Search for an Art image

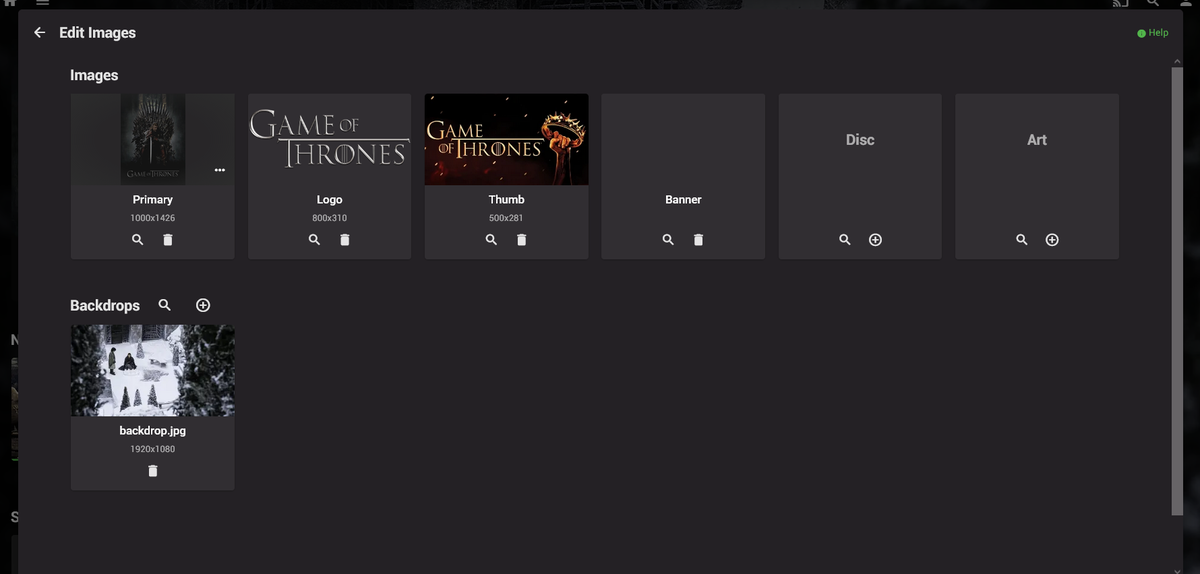[1022, 240]
